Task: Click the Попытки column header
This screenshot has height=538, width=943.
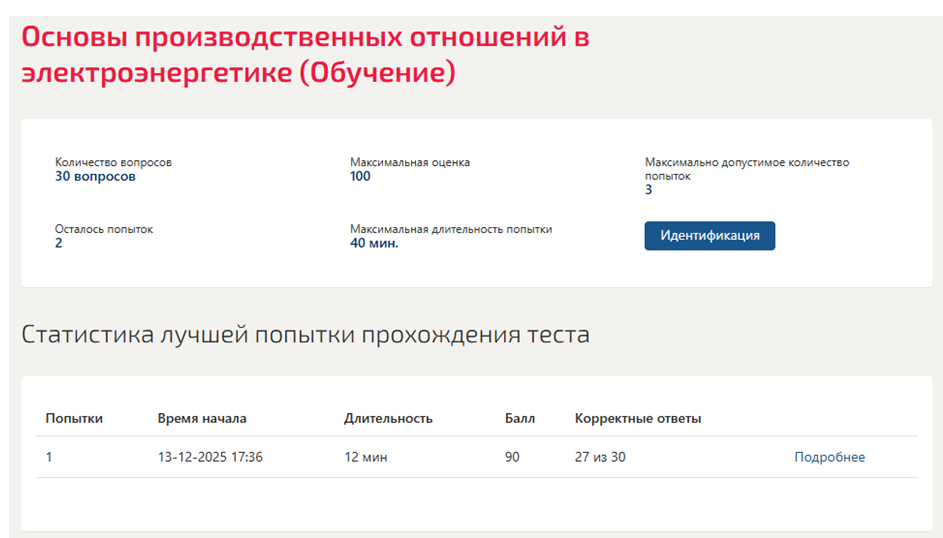Action: (x=74, y=418)
